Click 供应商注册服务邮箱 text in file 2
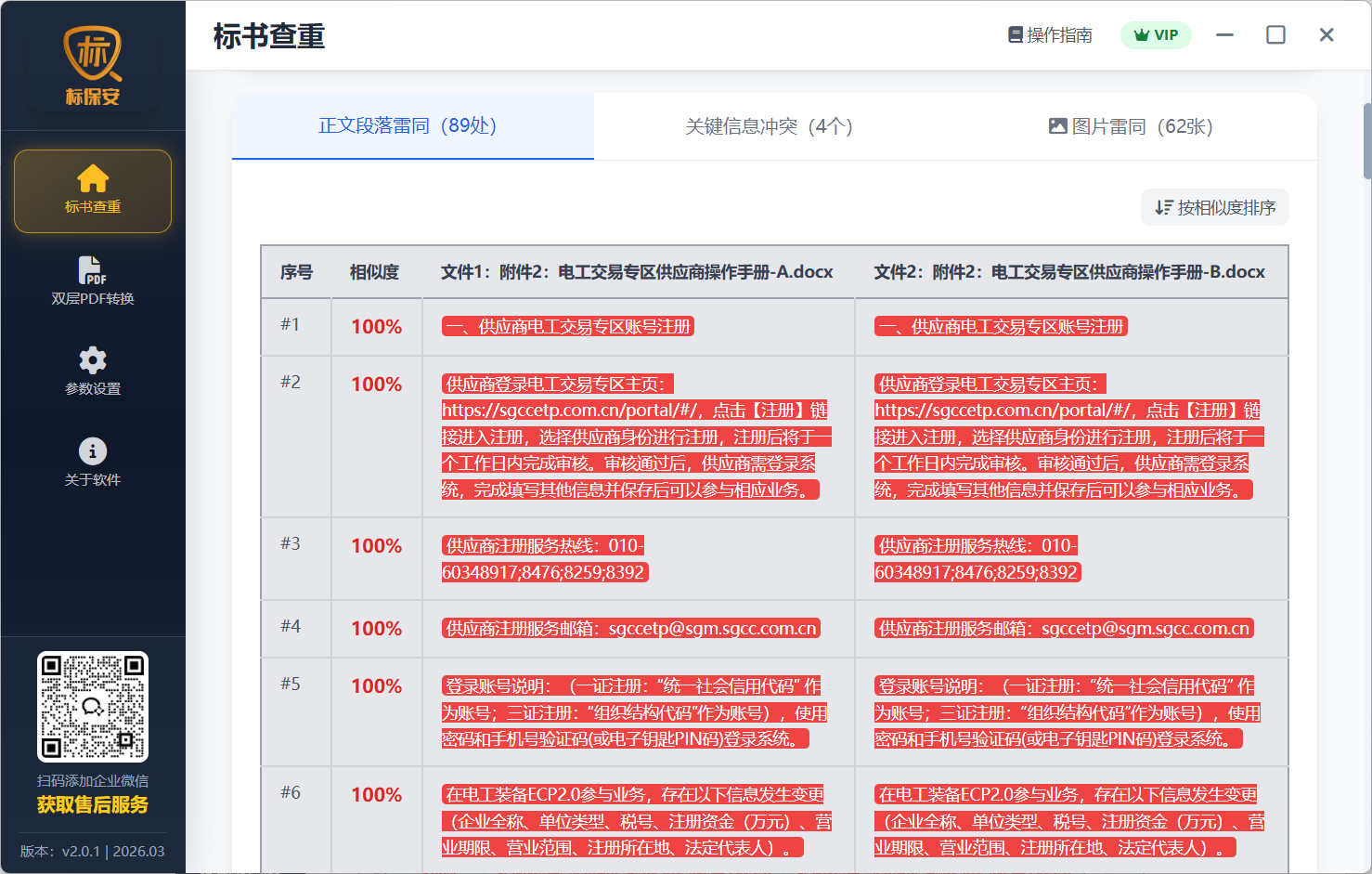1372x874 pixels. pos(1064,629)
